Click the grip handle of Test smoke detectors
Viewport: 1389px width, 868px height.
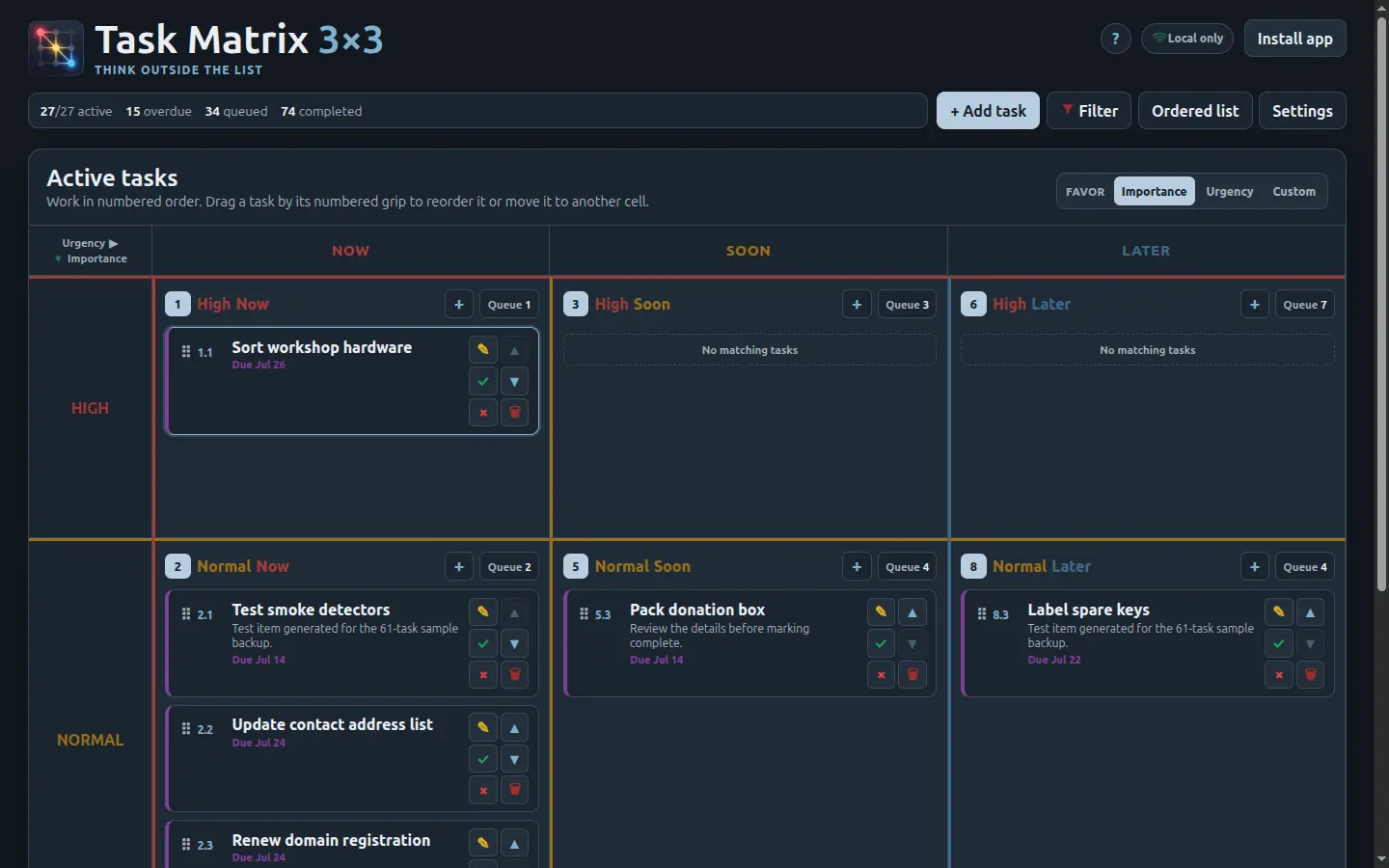(x=186, y=614)
